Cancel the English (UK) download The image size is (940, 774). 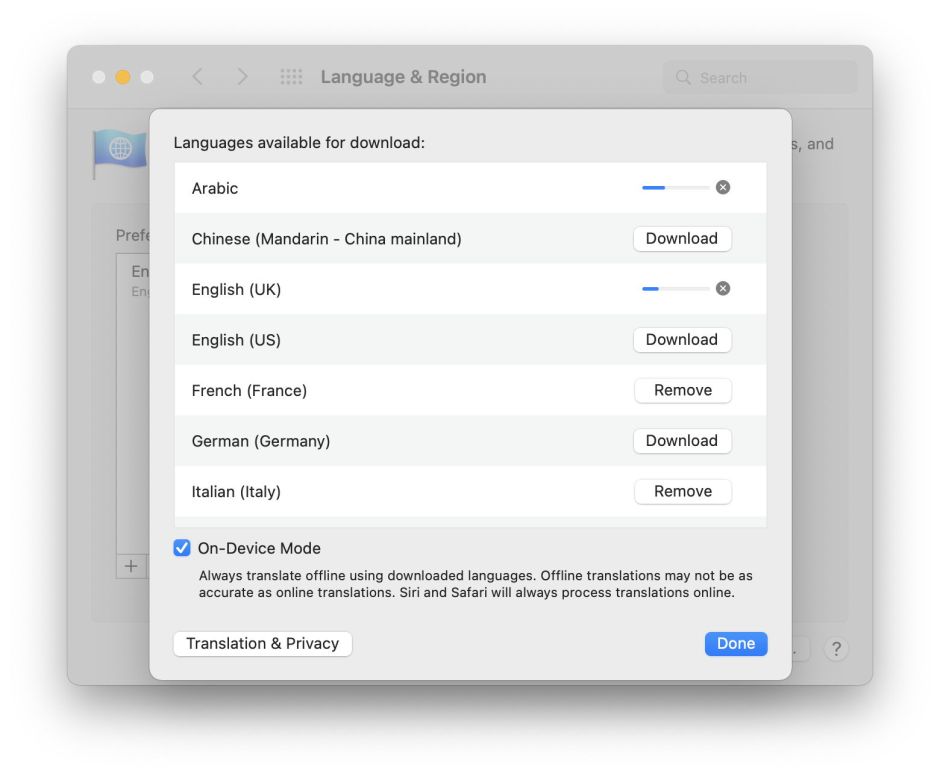(723, 288)
